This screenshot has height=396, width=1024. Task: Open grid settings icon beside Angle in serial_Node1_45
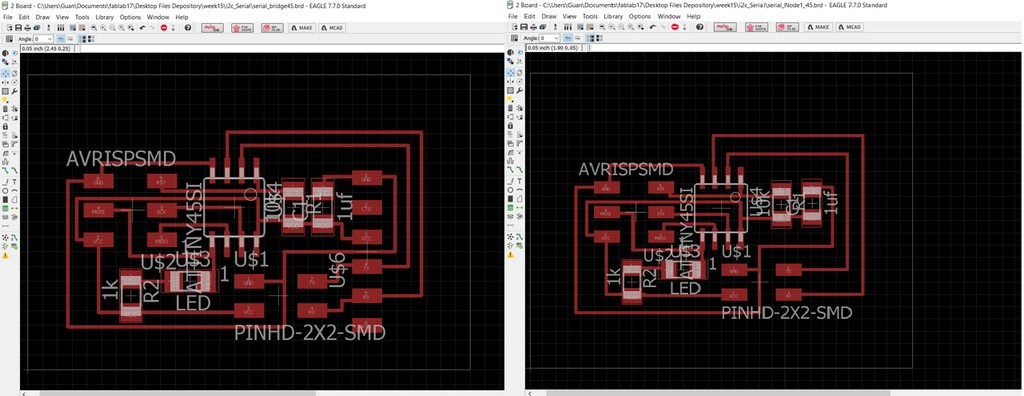pyautogui.click(x=514, y=39)
